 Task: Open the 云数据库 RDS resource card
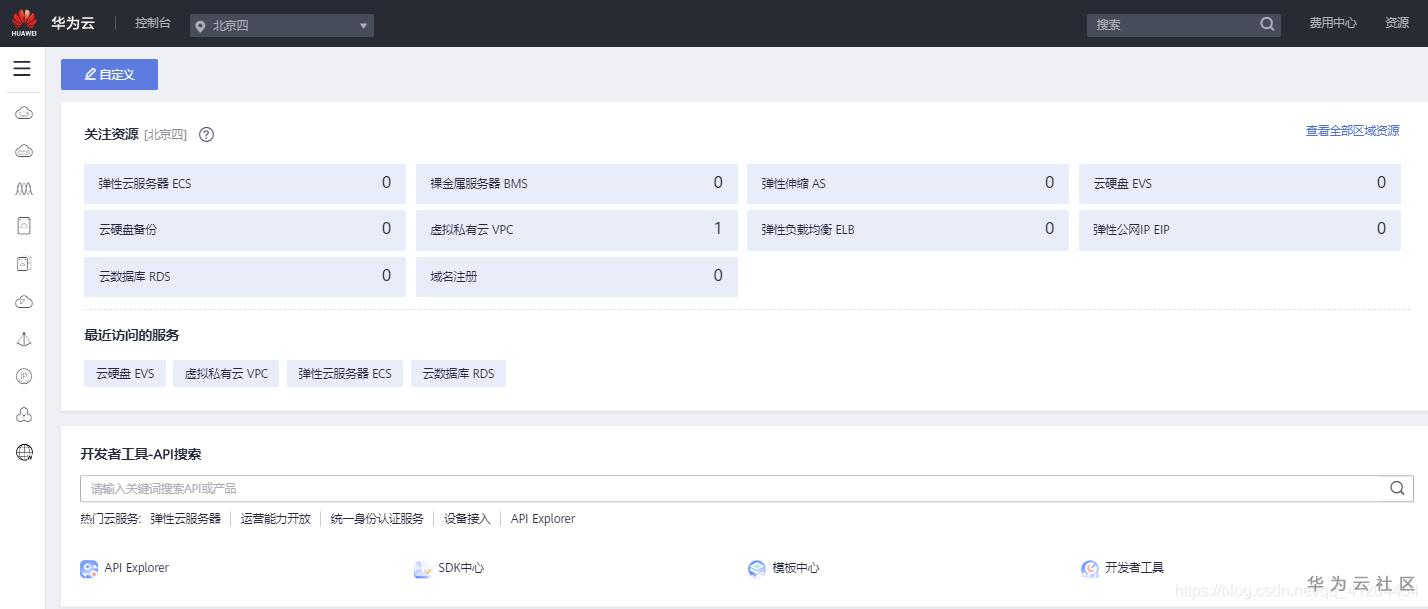245,276
